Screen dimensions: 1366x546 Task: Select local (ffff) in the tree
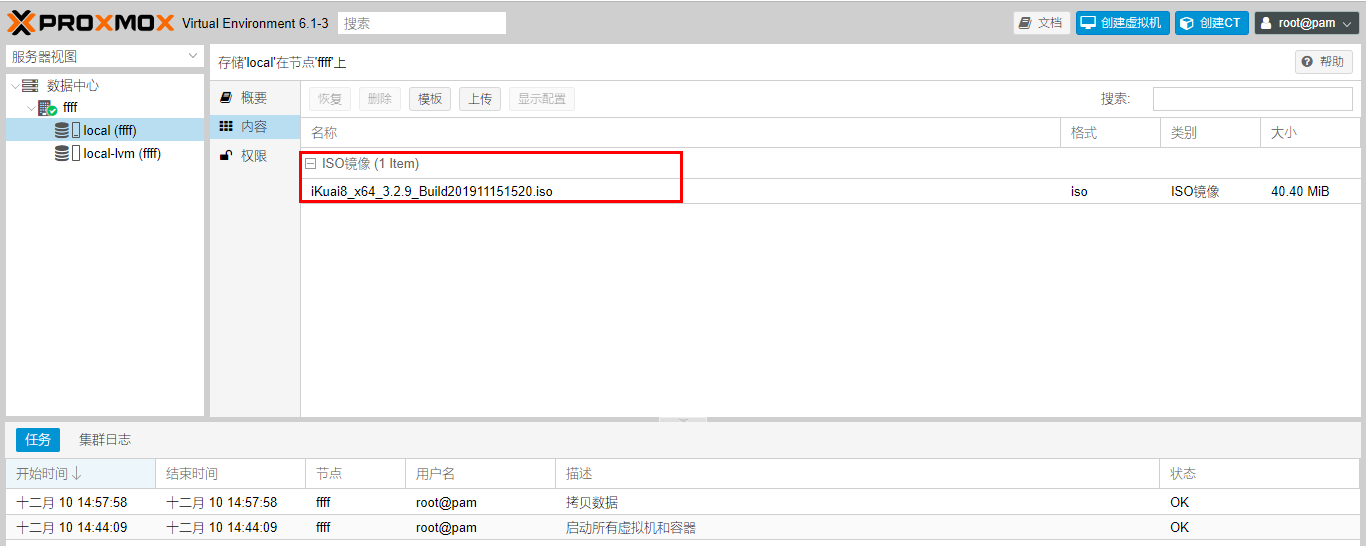click(x=105, y=130)
